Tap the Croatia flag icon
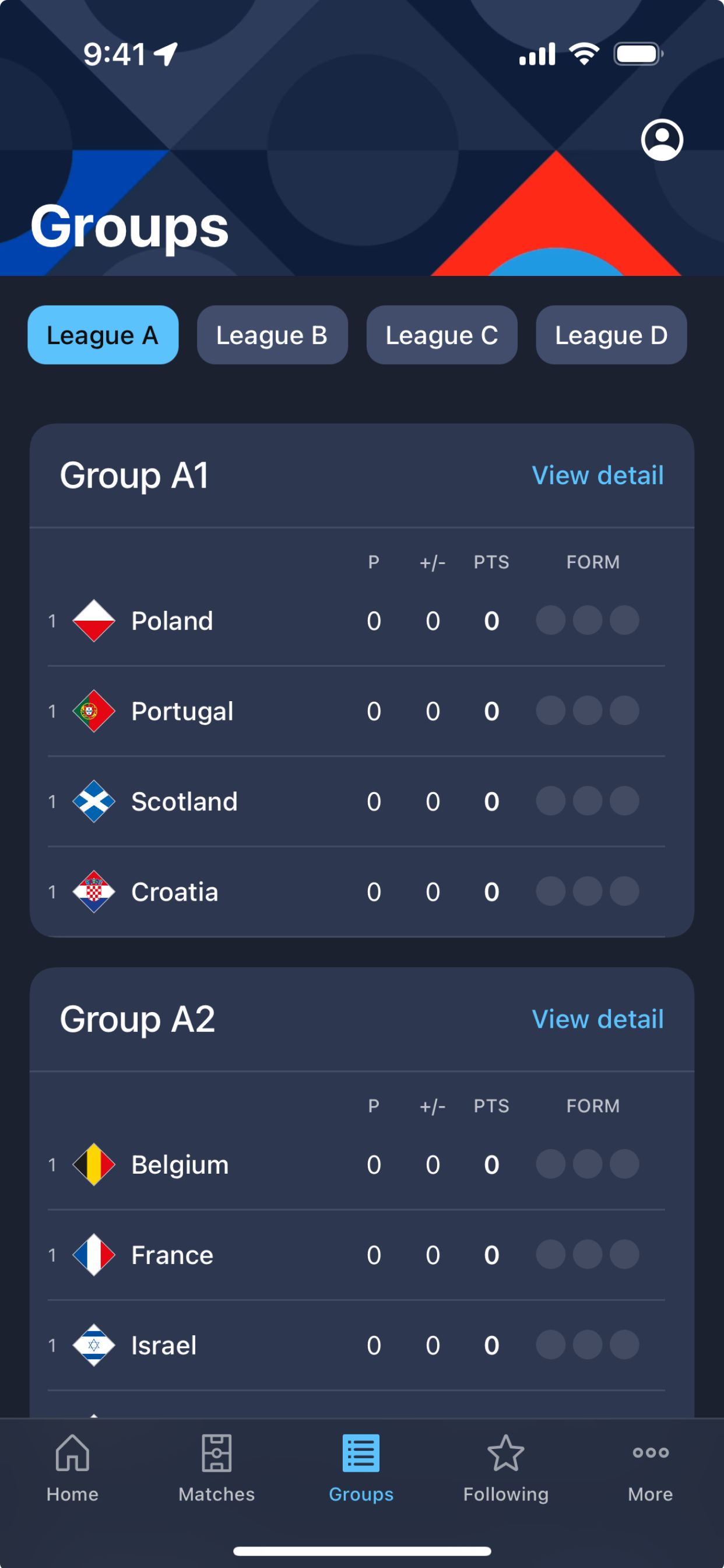724x1568 pixels. click(94, 892)
